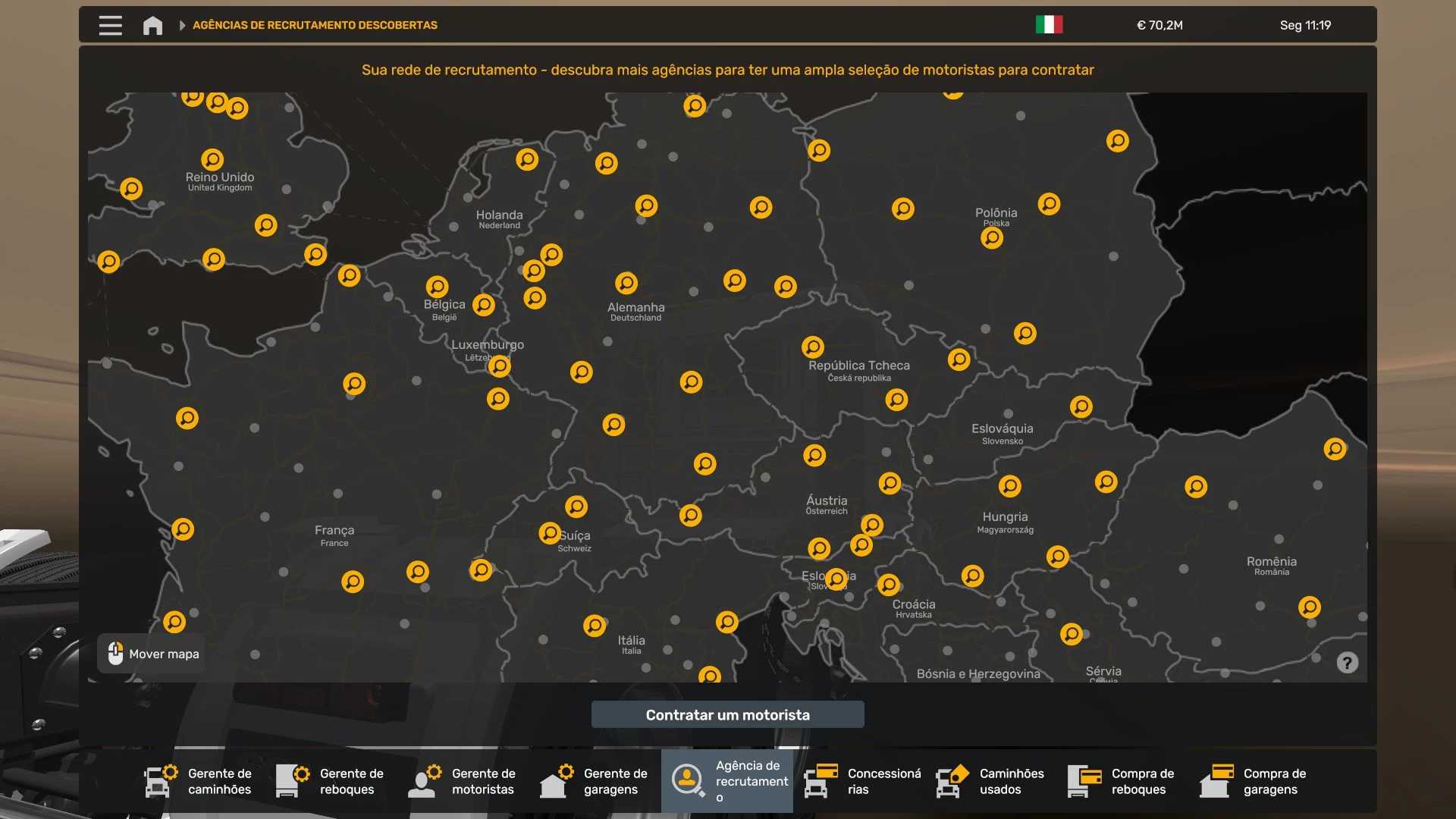1456x819 pixels.
Task: Select agency marker above Bélgica label
Action: 437,287
